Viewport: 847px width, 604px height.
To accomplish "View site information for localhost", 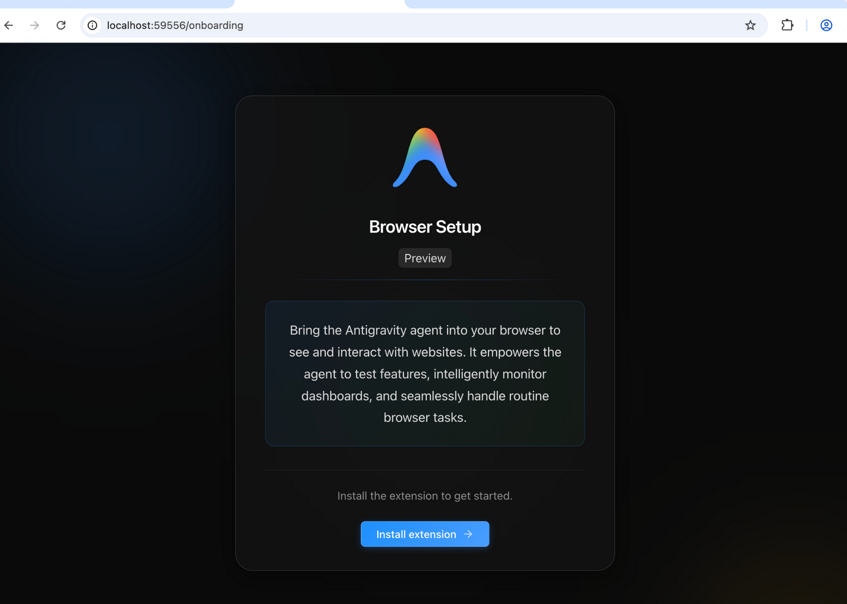I will coord(92,25).
